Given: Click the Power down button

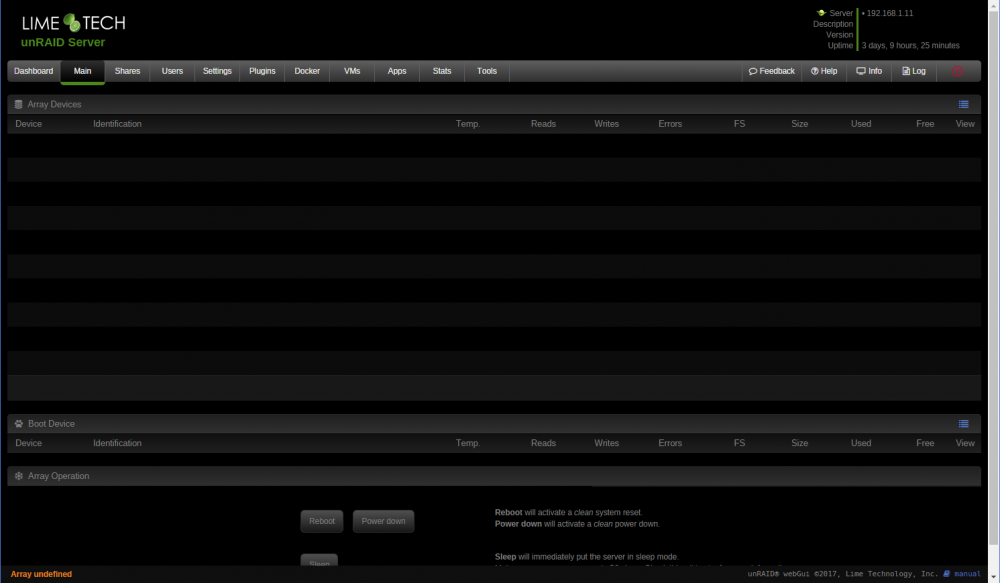Looking at the screenshot, I should 383,521.
